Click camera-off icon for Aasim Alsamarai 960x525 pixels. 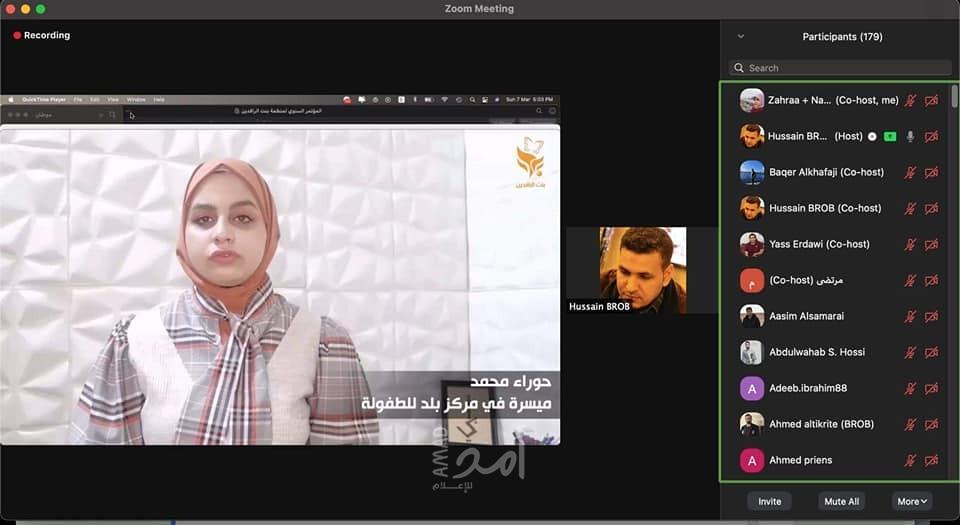click(931, 316)
